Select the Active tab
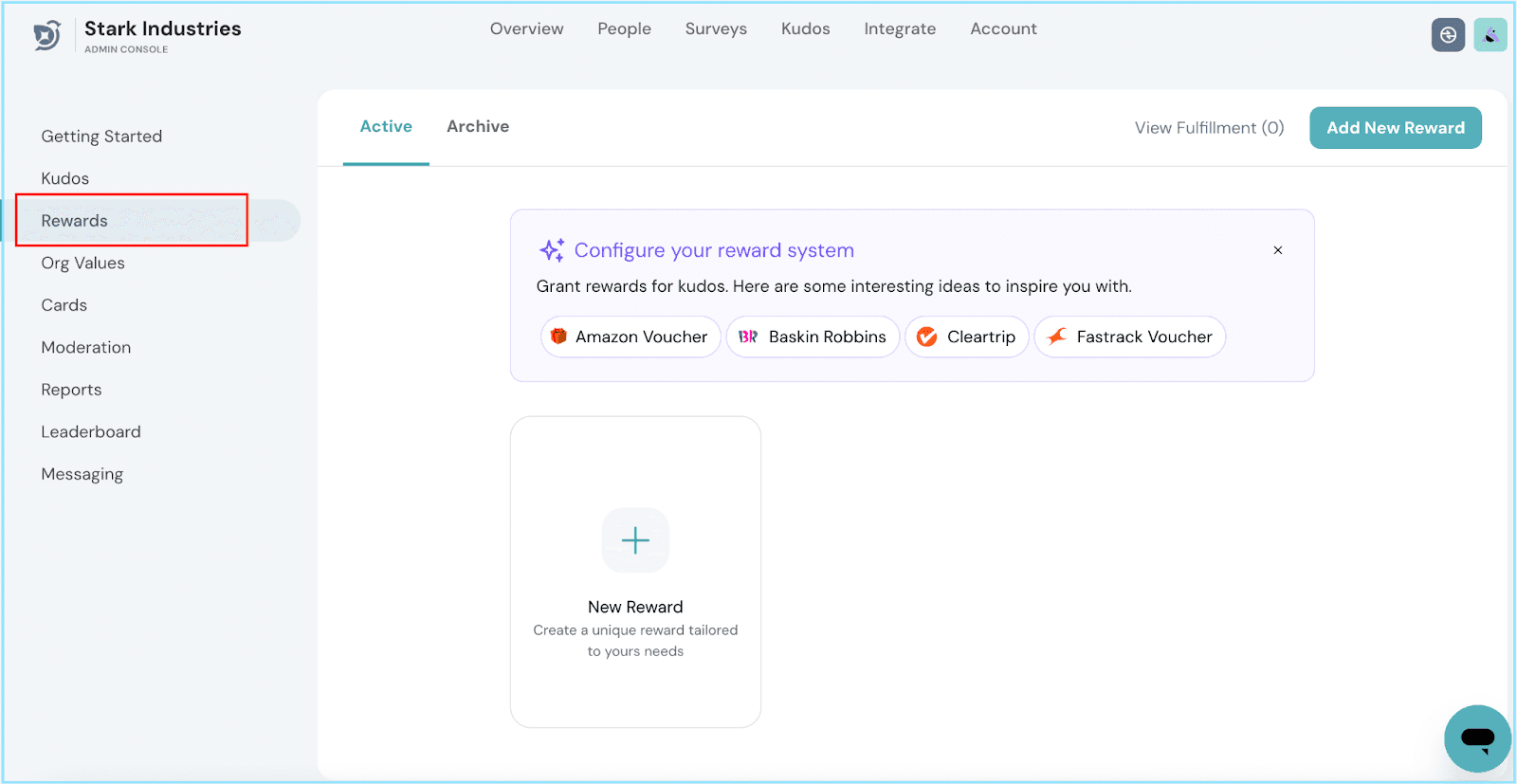Image resolution: width=1517 pixels, height=784 pixels. (x=386, y=127)
